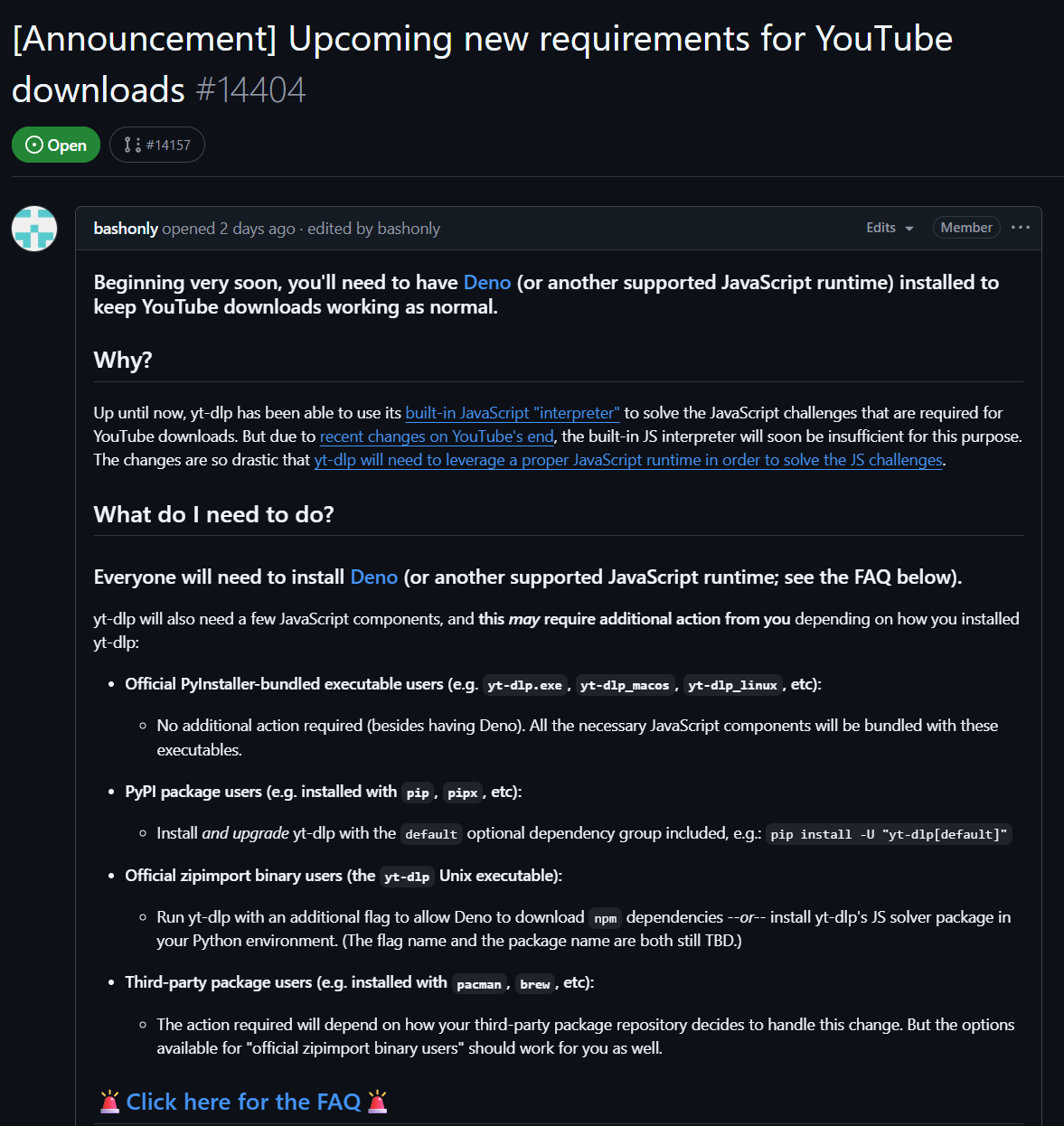Expand the Edits history dropdown
1064x1126 pixels.
(890, 228)
